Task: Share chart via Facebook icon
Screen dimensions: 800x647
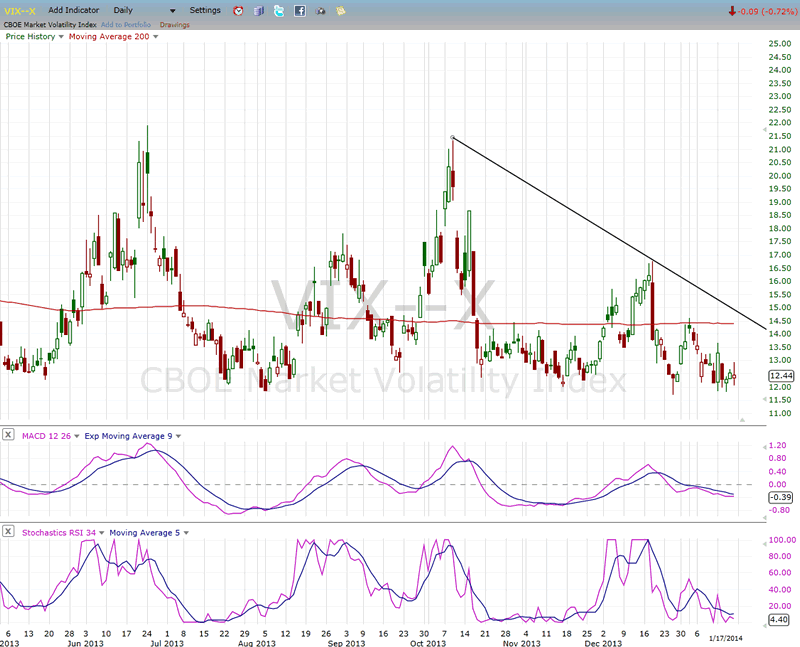Action: point(298,10)
